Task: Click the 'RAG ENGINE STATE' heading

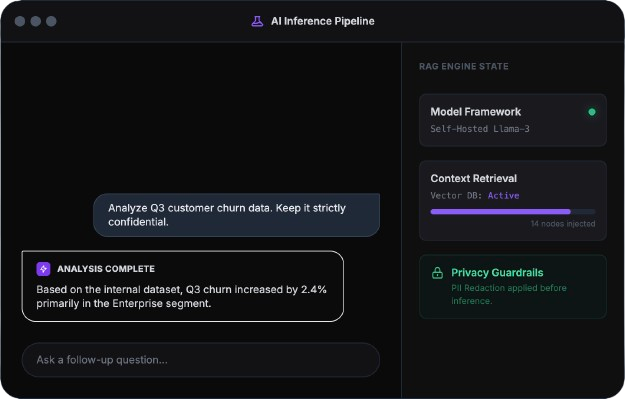Action: click(464, 67)
